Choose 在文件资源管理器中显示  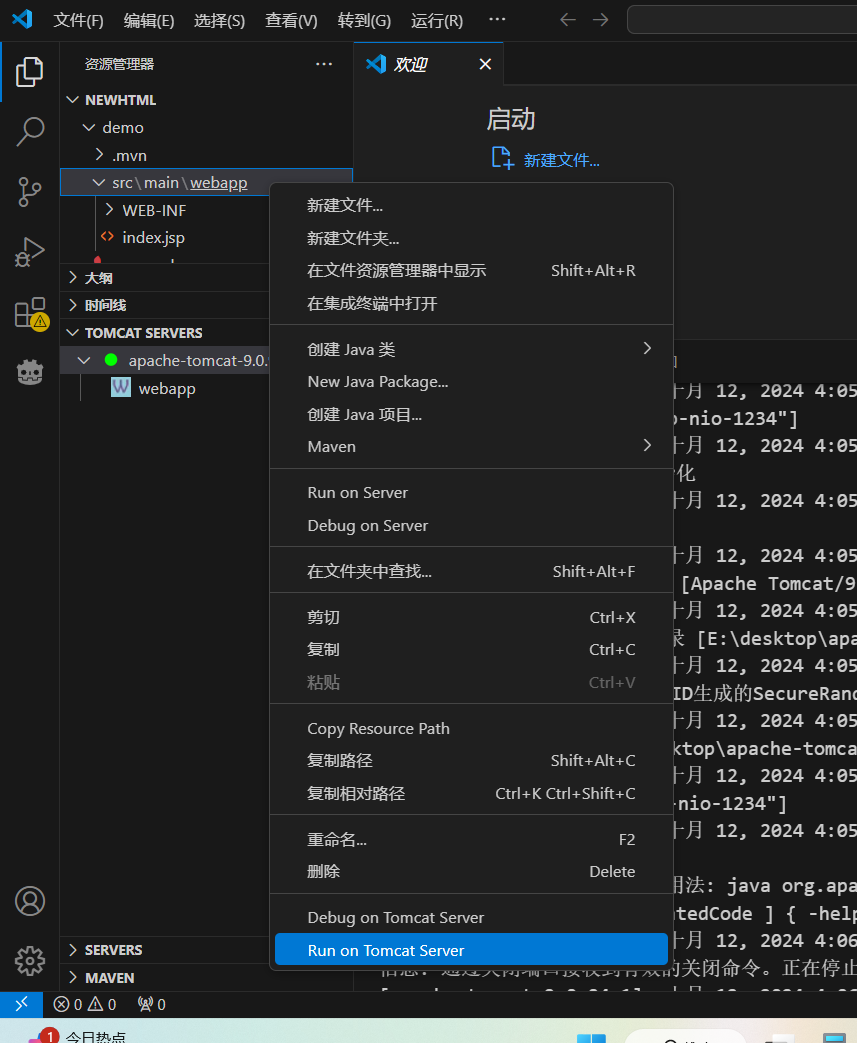pos(472,270)
